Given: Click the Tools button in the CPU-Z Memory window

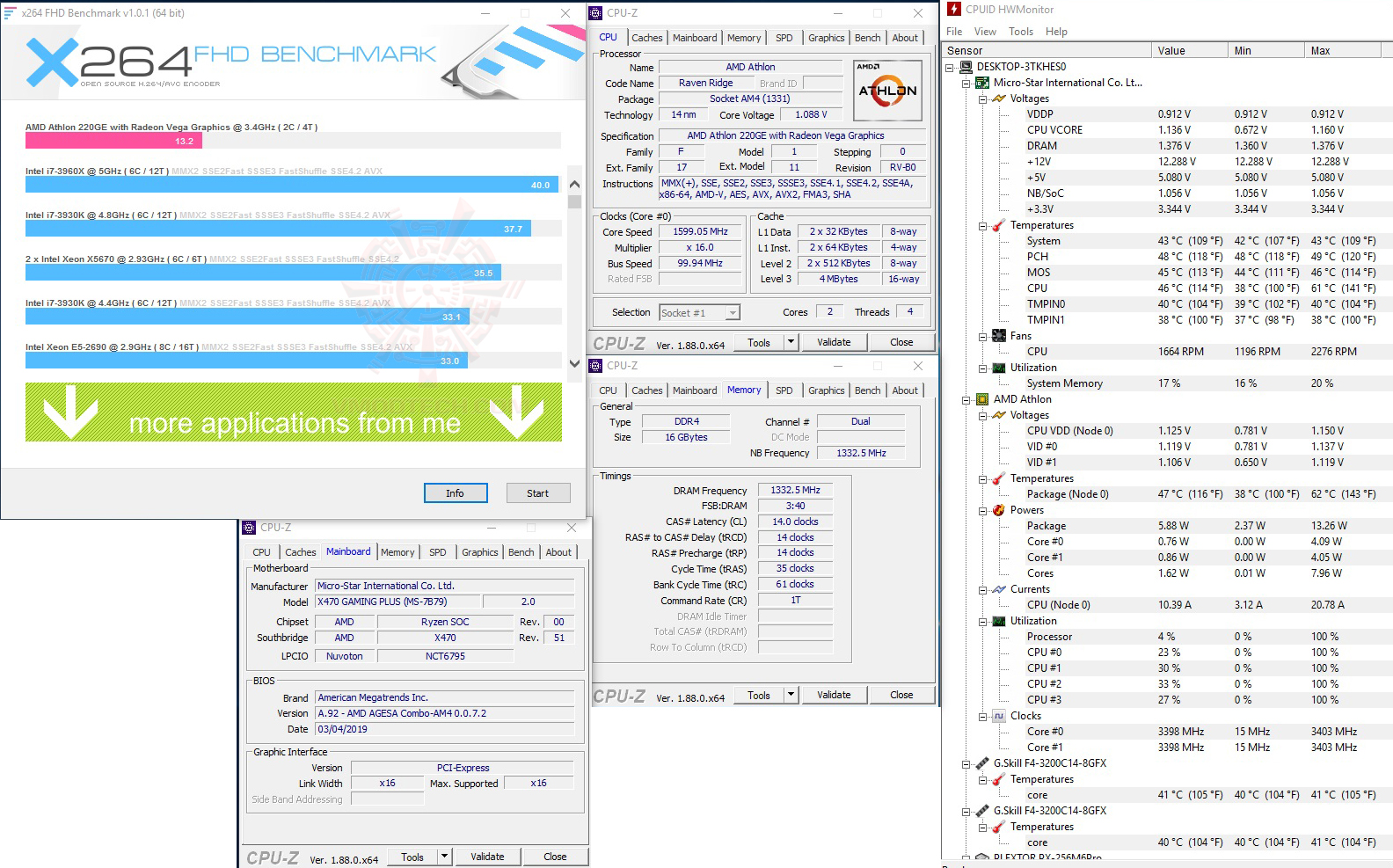Looking at the screenshot, I should click(x=759, y=695).
